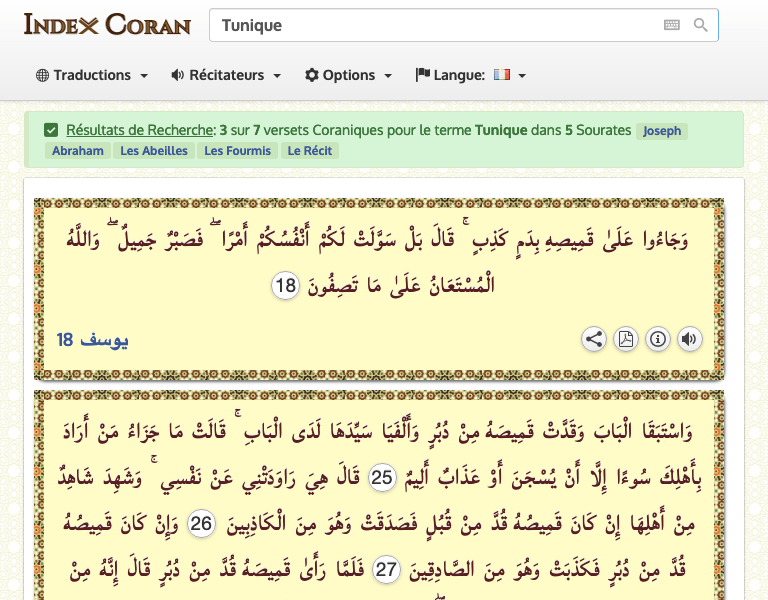Select the Abraham sourate tag
Screen dimensions: 768x600
click(x=78, y=150)
